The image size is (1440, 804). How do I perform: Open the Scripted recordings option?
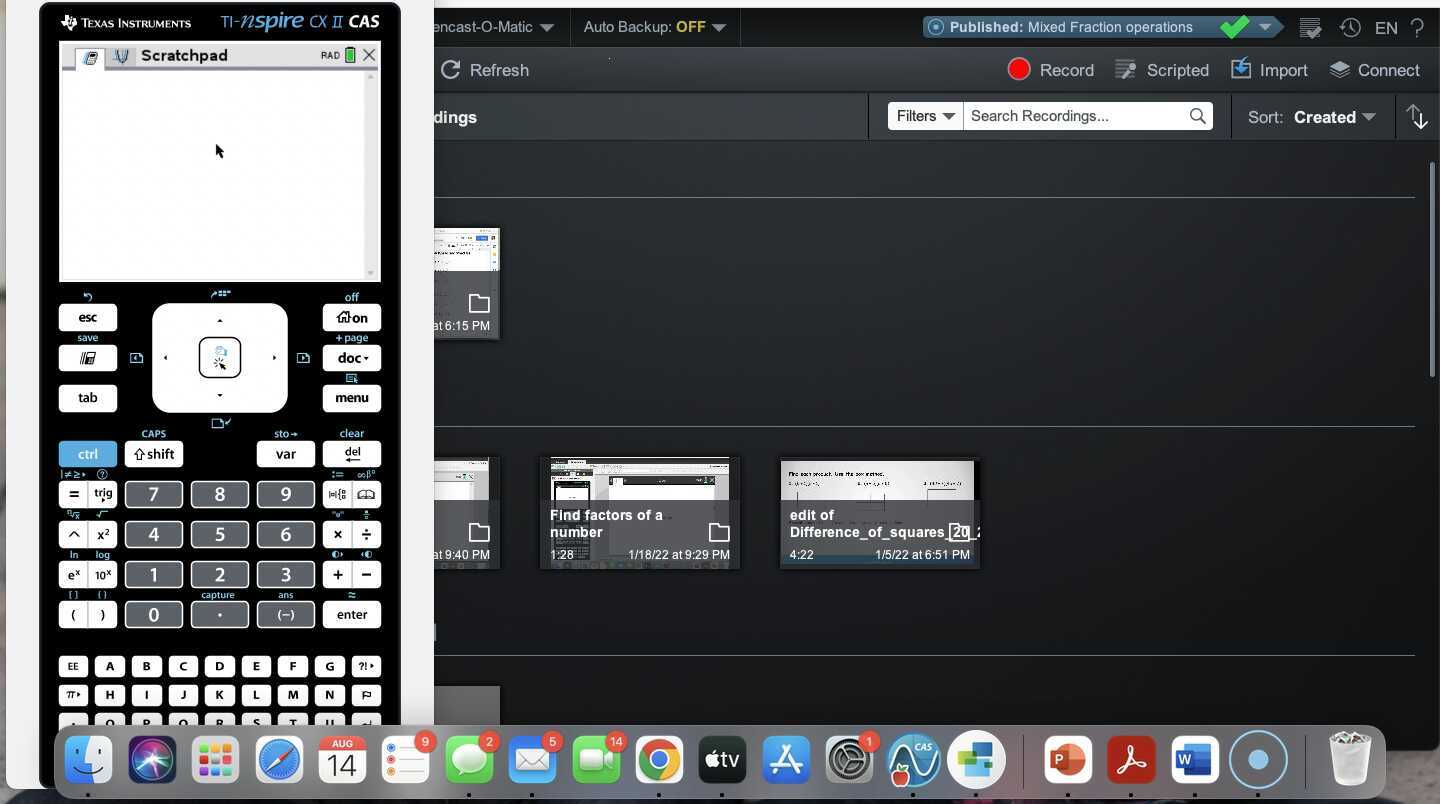click(1162, 70)
